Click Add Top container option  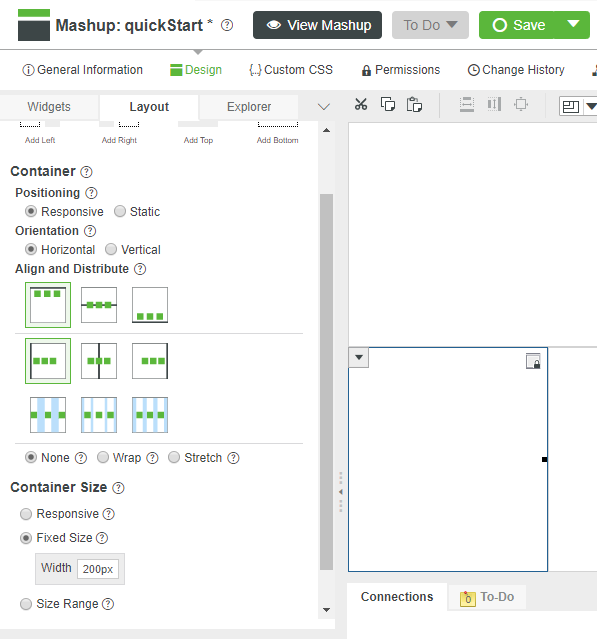coord(198,134)
